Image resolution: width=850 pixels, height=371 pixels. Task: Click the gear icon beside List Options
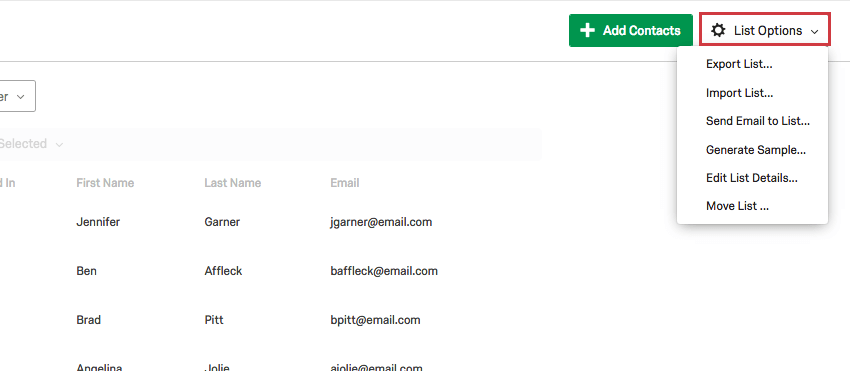tap(718, 30)
